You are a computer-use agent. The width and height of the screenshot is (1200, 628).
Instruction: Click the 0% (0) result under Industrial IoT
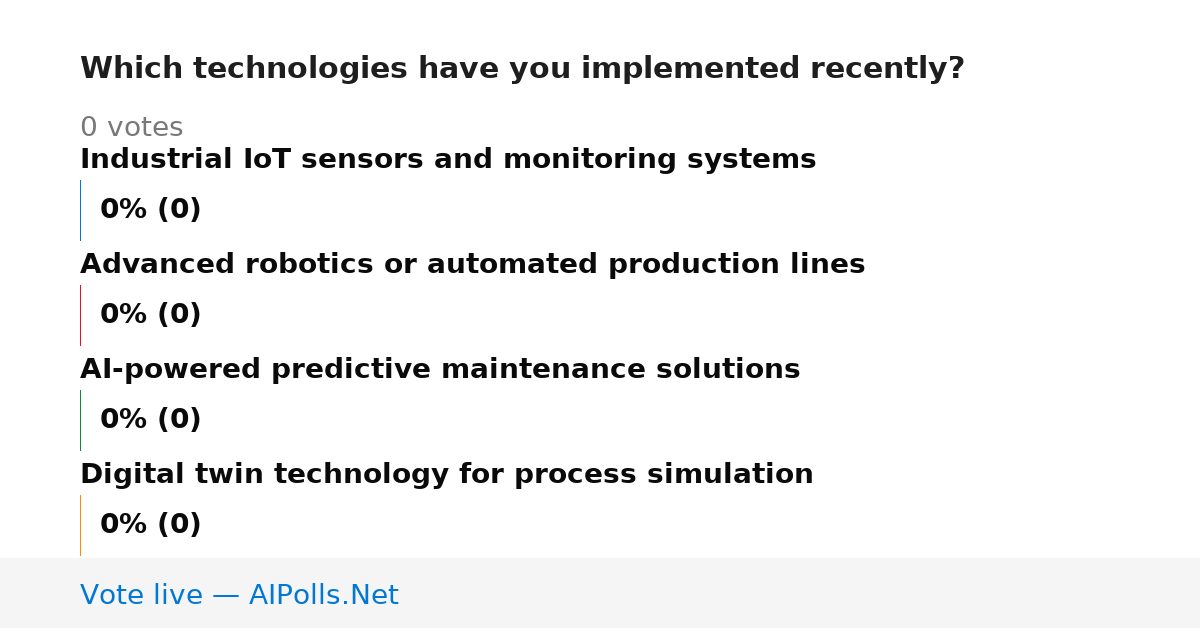coord(151,210)
